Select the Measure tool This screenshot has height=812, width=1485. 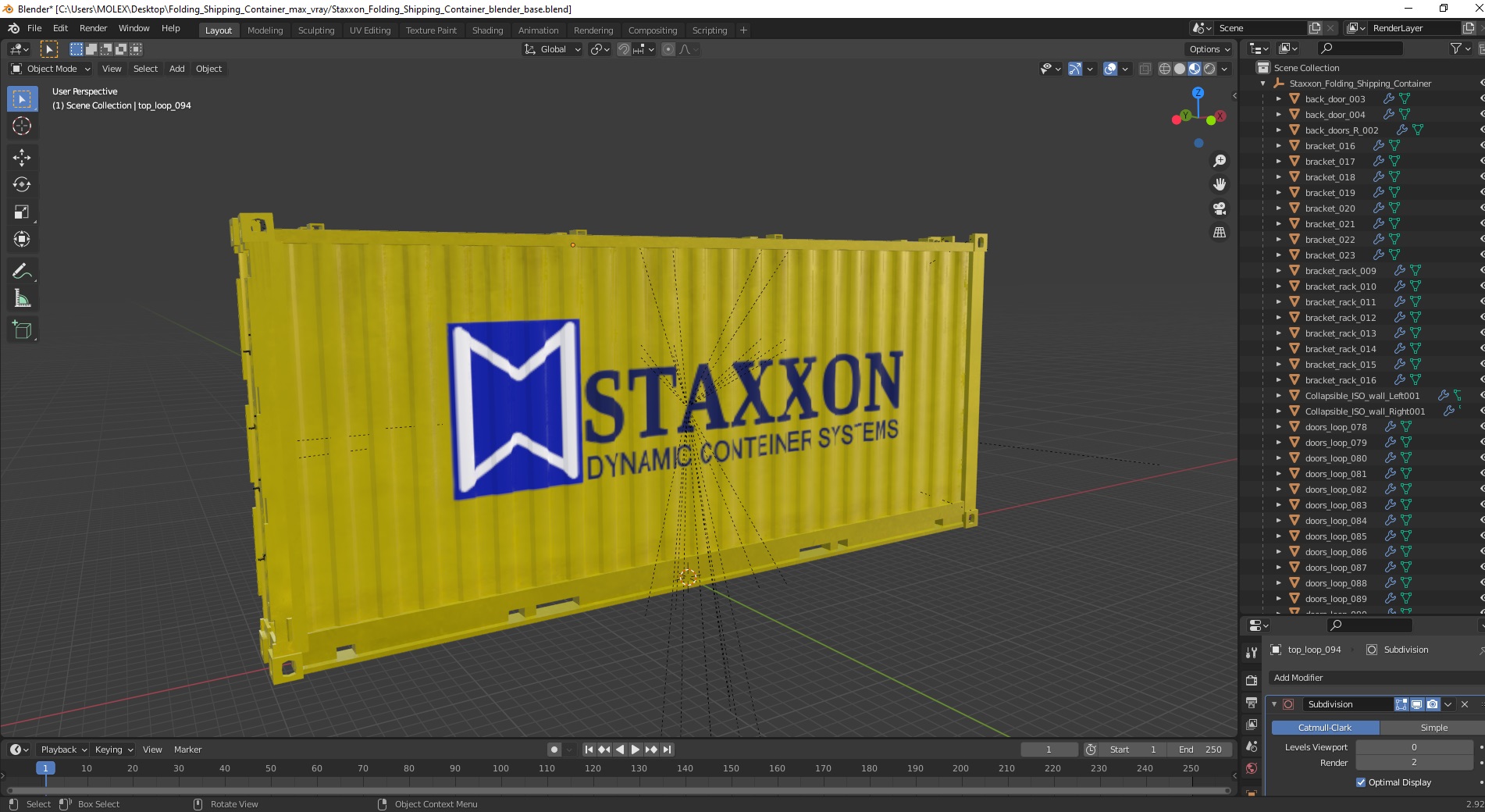coord(22,298)
